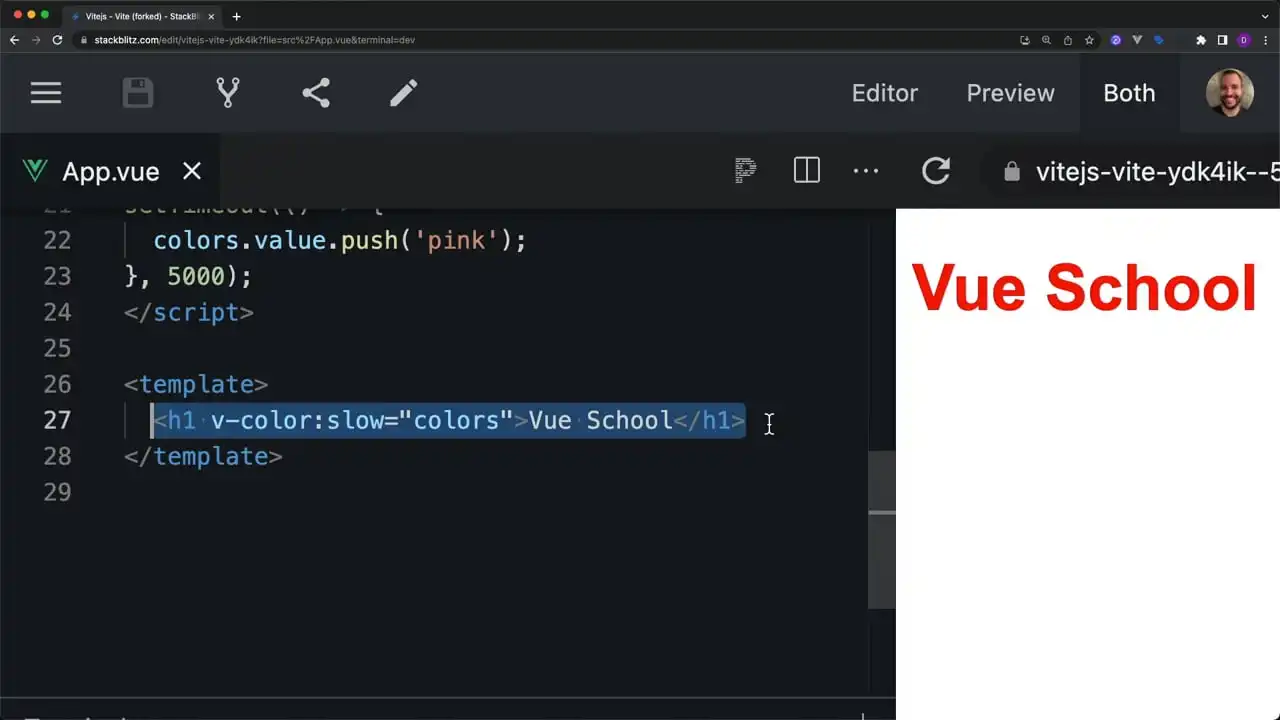Click the preview URL lock icon

[1012, 172]
